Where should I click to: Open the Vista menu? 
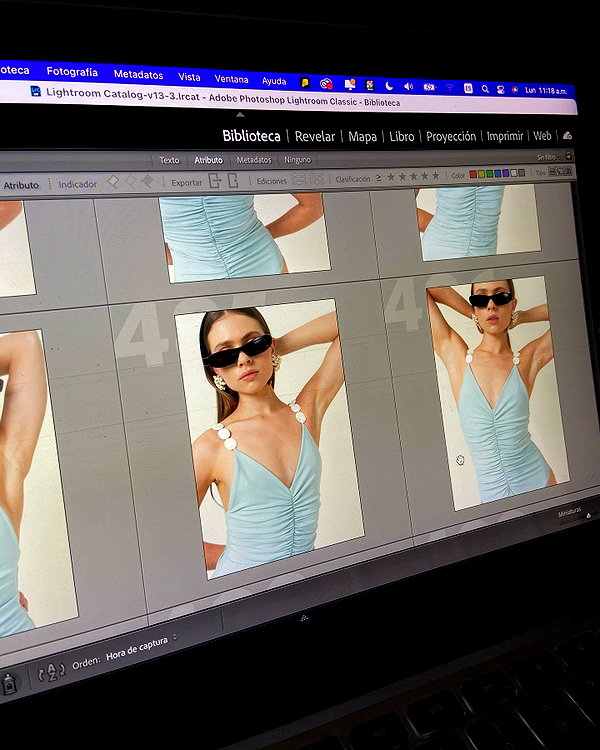(189, 77)
